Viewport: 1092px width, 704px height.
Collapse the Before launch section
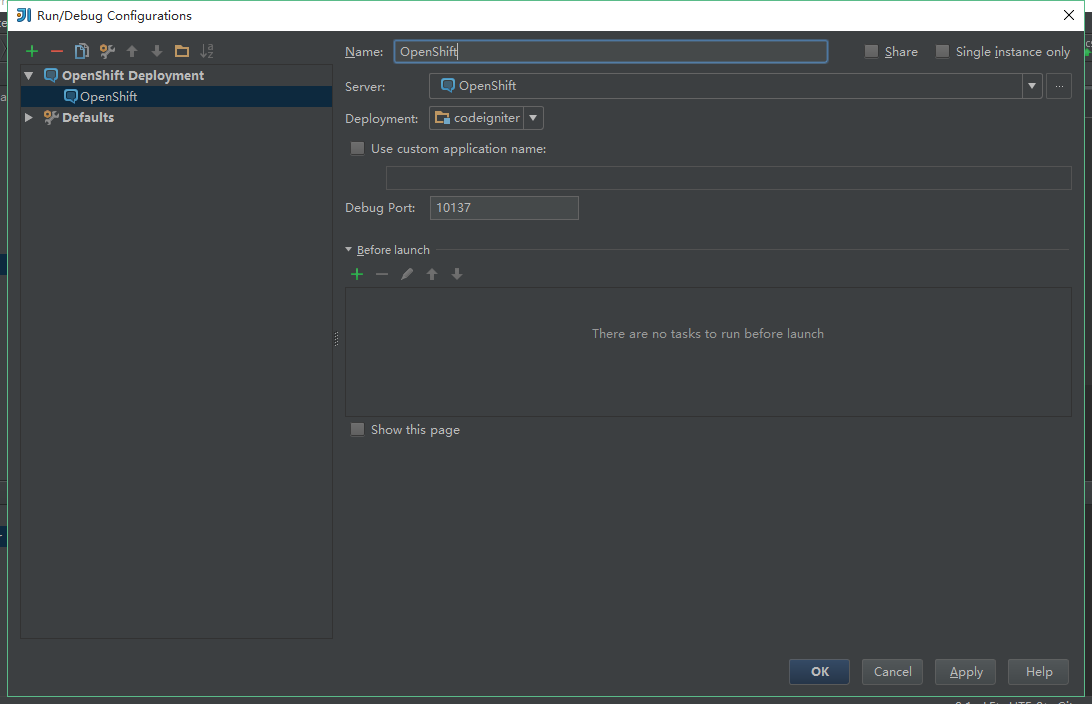(x=349, y=249)
